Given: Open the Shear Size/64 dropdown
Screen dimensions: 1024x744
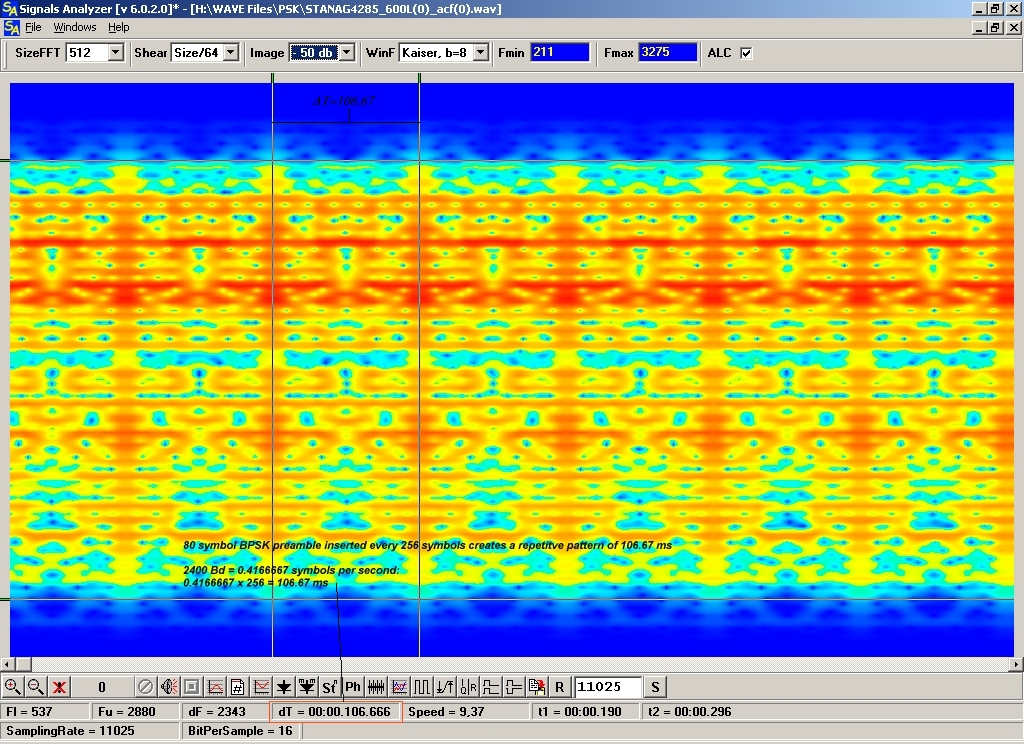Looking at the screenshot, I should [x=231, y=53].
